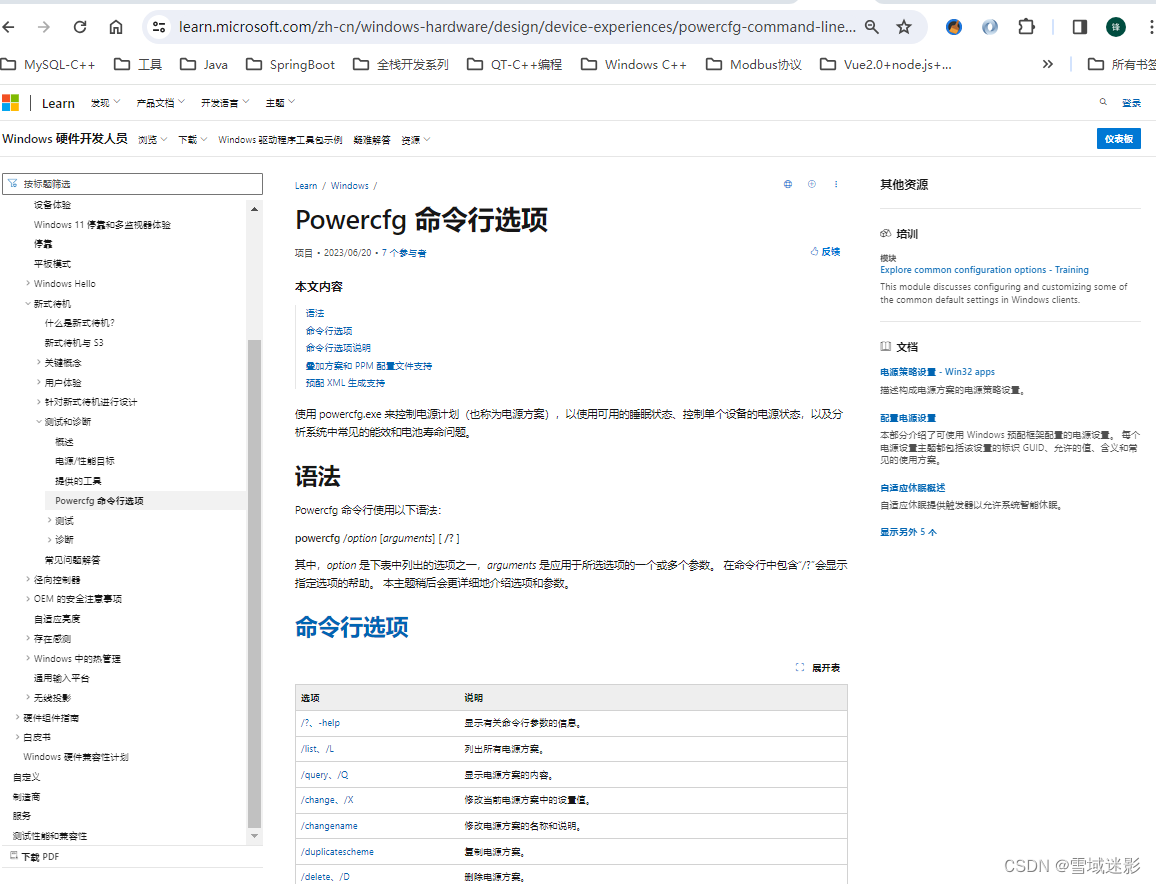Expand the 硬件组件指南 tree node
Viewport: 1156px width, 884px height.
click(x=18, y=717)
